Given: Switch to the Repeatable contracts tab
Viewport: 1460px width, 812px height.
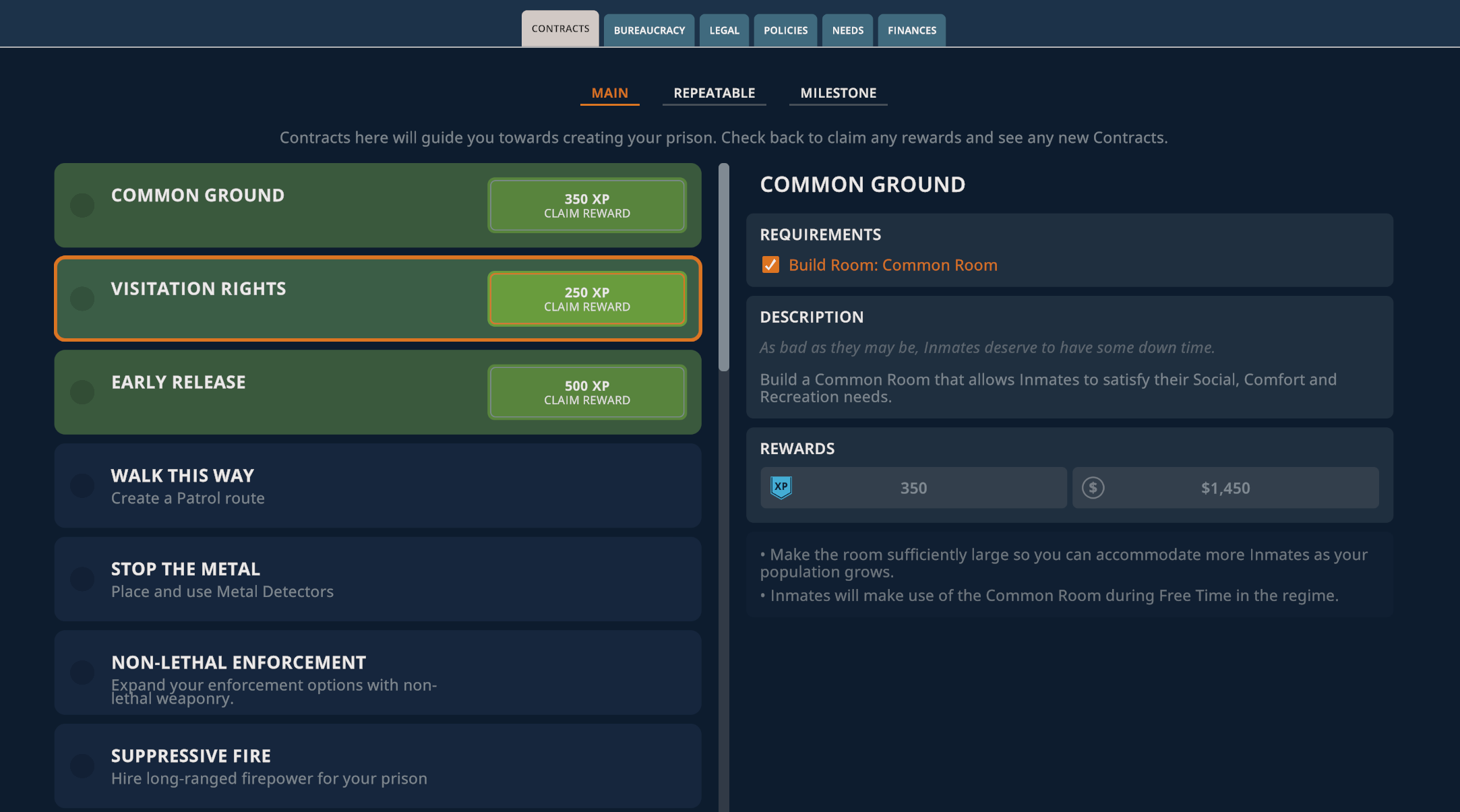Looking at the screenshot, I should coord(714,93).
